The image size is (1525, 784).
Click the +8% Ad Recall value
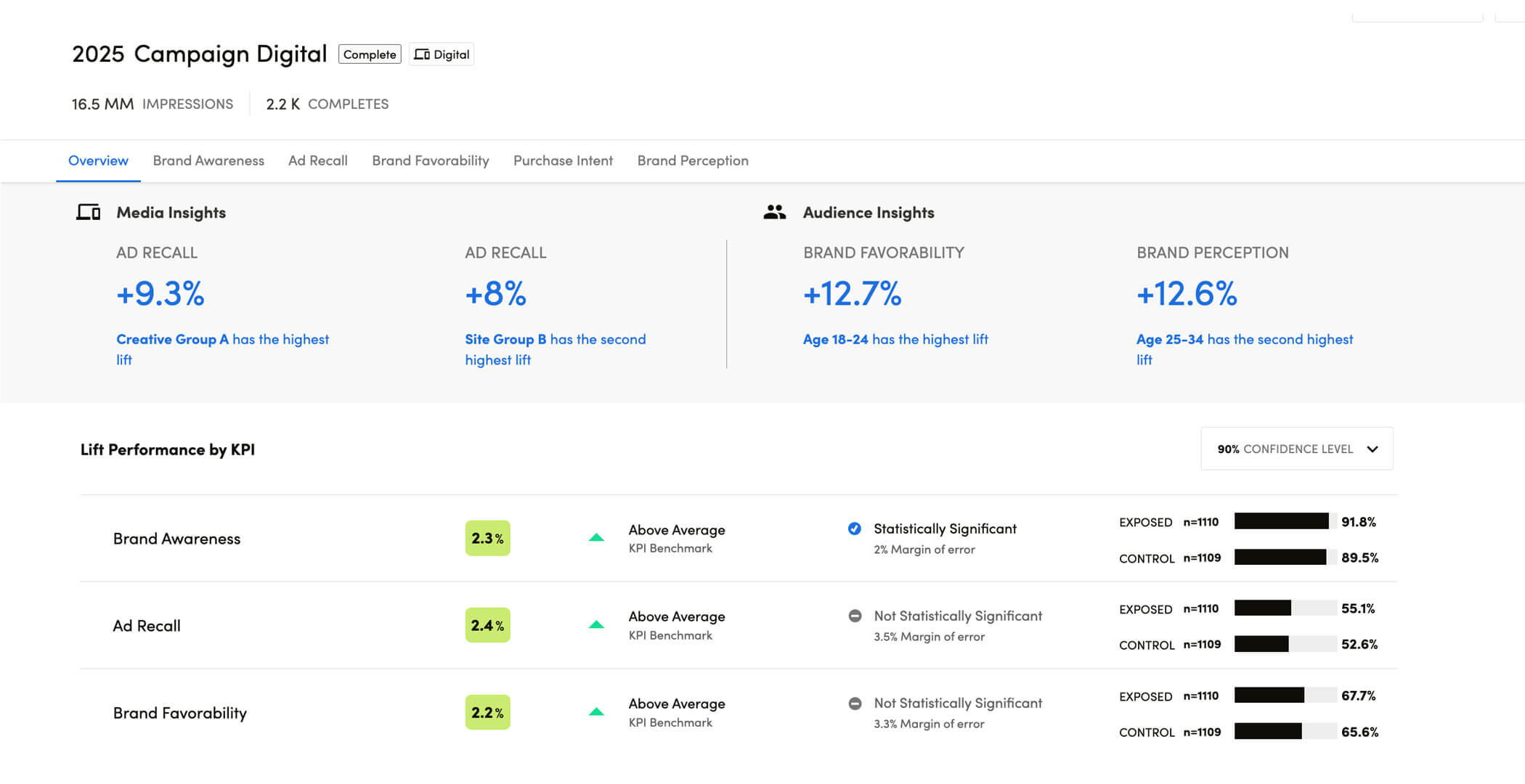point(495,294)
